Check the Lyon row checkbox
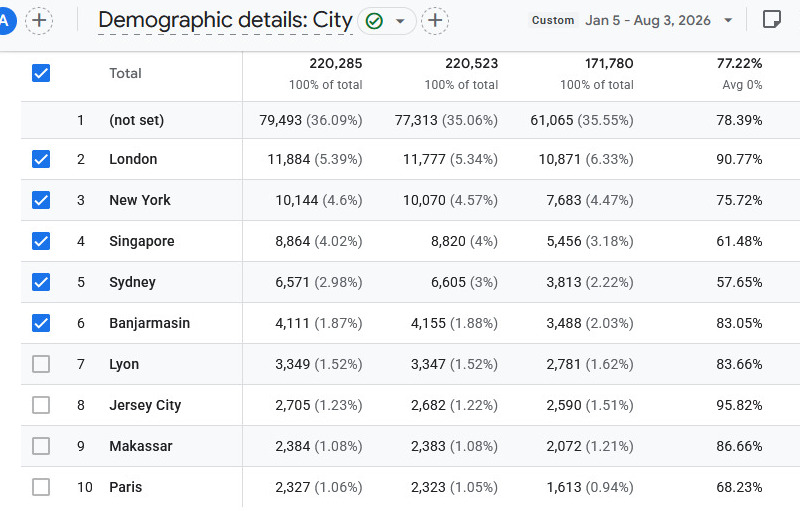This screenshot has width=800, height=511. [41, 364]
